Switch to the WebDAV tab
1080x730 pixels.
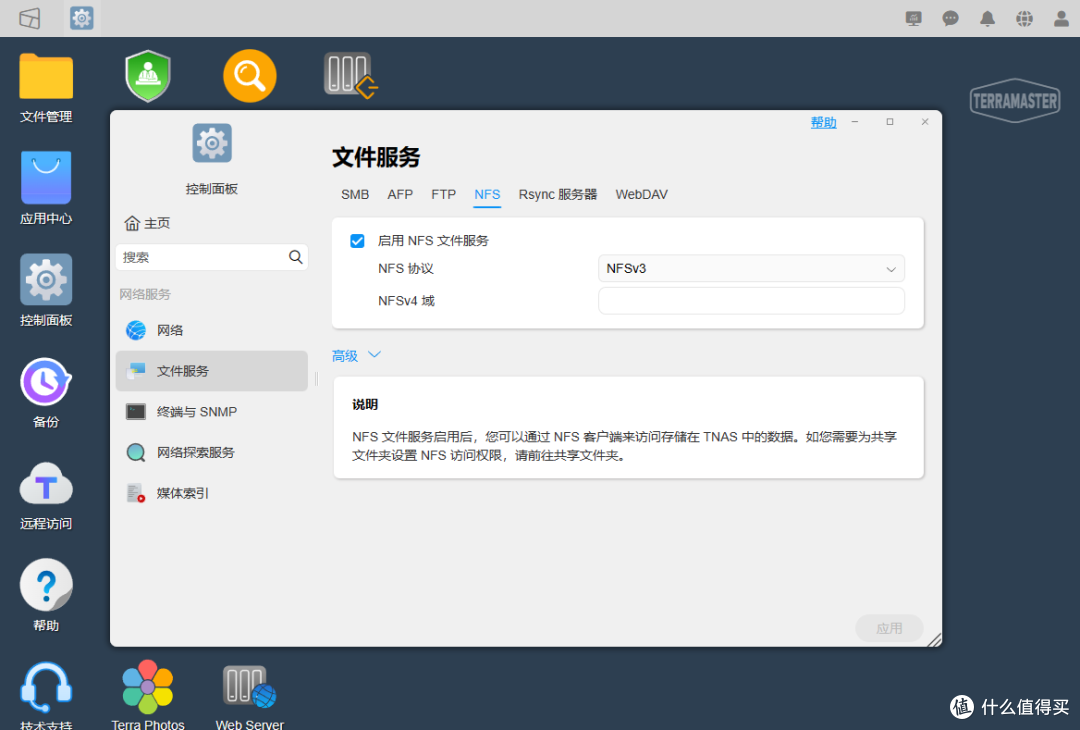pyautogui.click(x=641, y=194)
